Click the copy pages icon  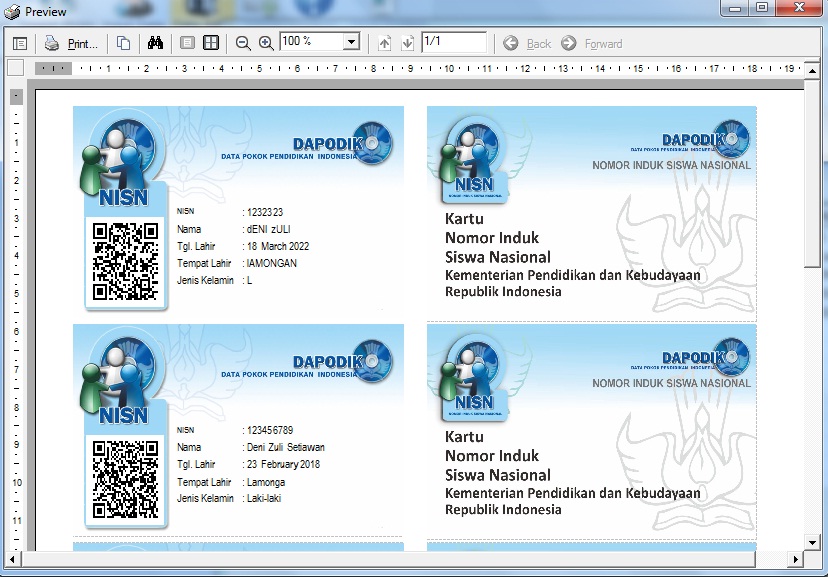124,43
